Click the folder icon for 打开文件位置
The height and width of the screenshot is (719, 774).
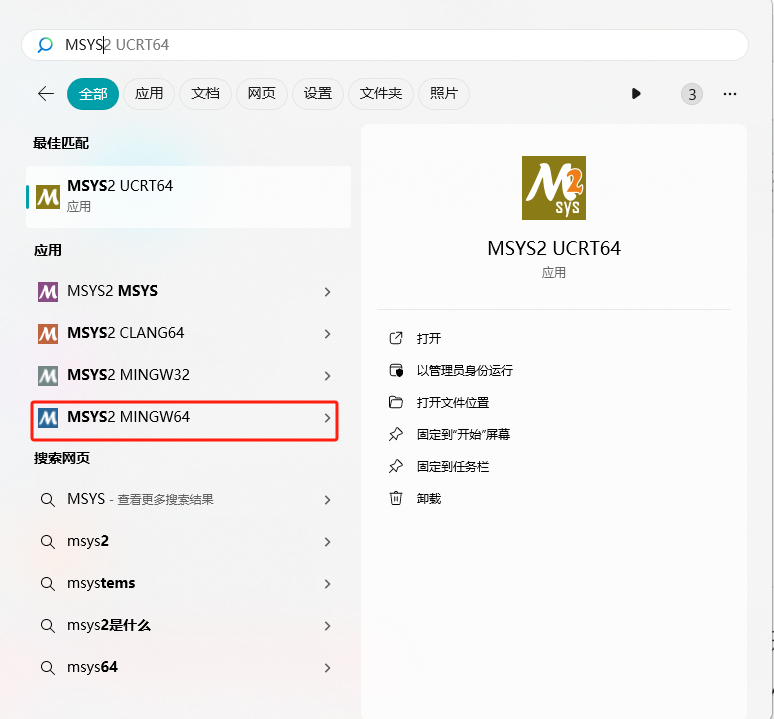pos(395,402)
